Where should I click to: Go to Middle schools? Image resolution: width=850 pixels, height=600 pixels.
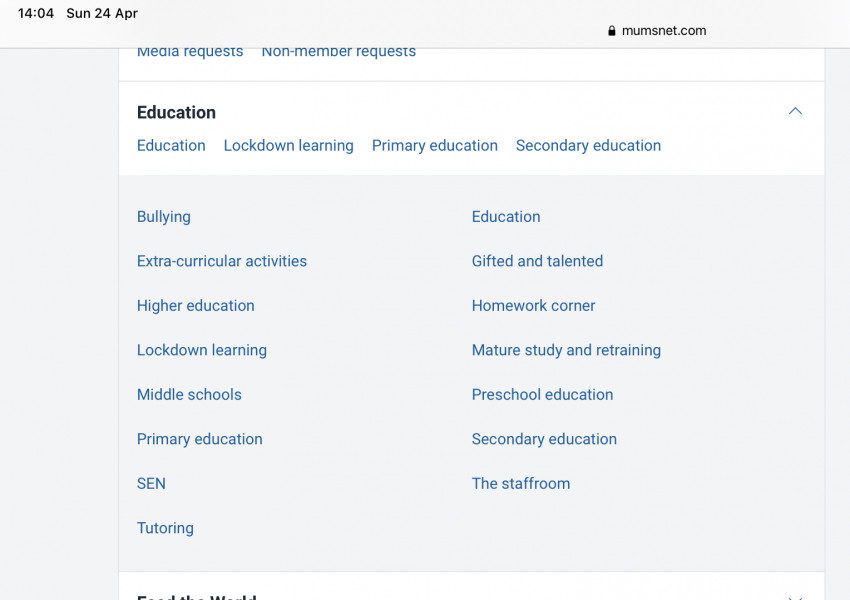[x=189, y=394]
